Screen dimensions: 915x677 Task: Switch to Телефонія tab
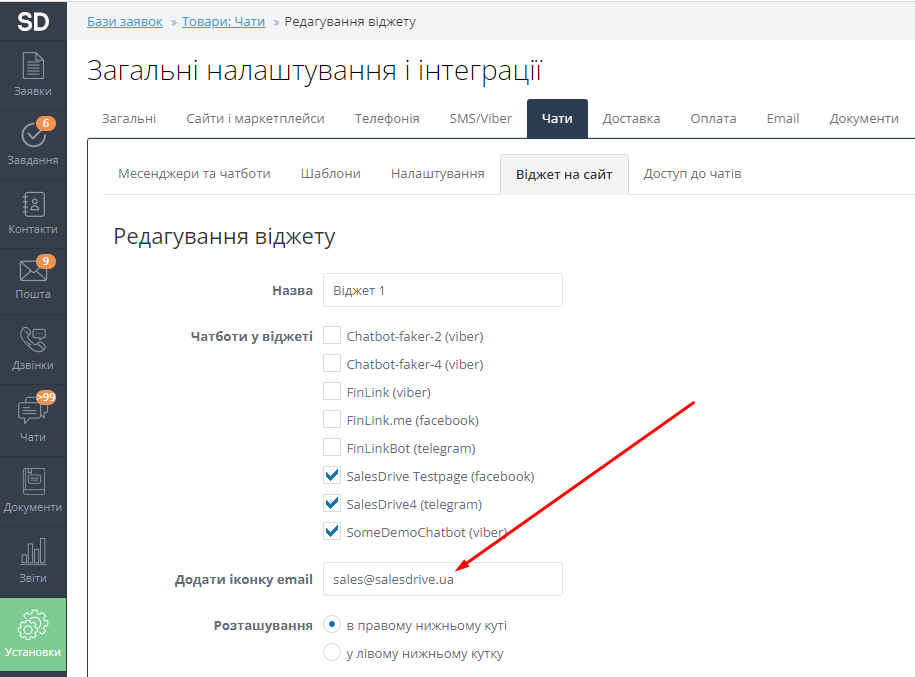pyautogui.click(x=386, y=118)
